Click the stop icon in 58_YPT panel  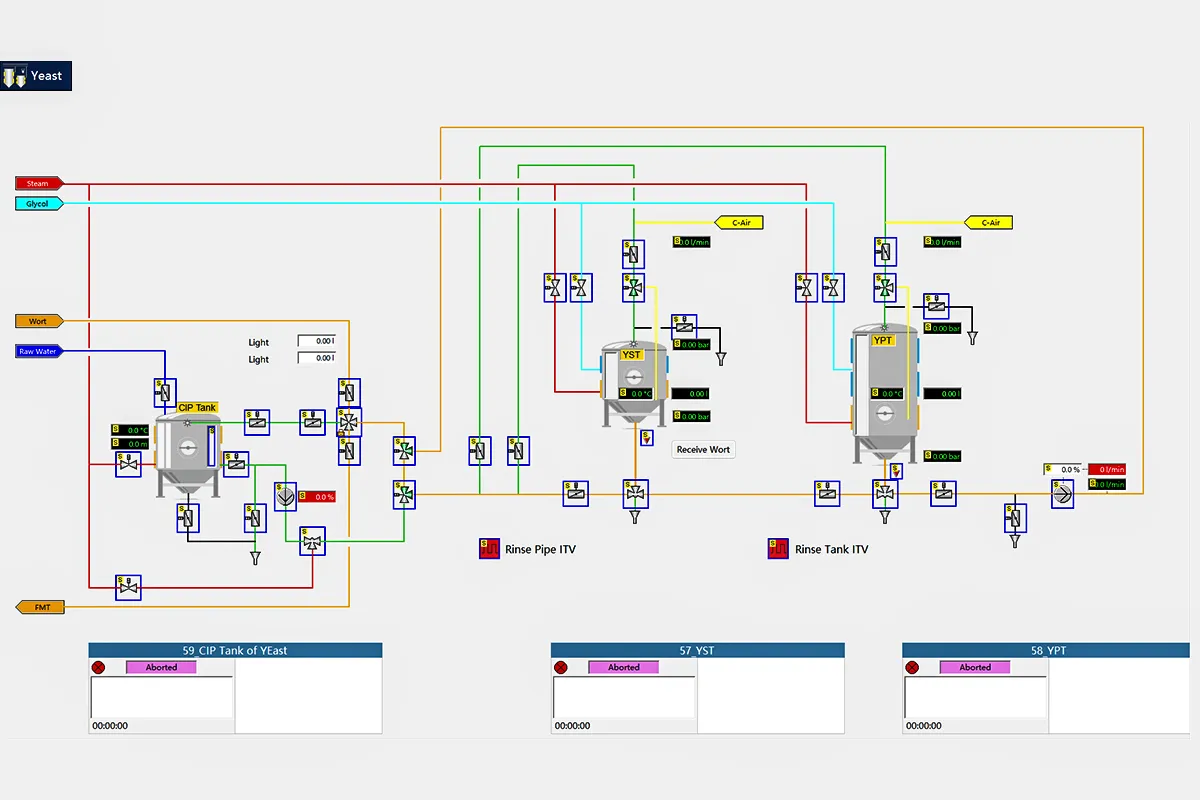pos(911,667)
